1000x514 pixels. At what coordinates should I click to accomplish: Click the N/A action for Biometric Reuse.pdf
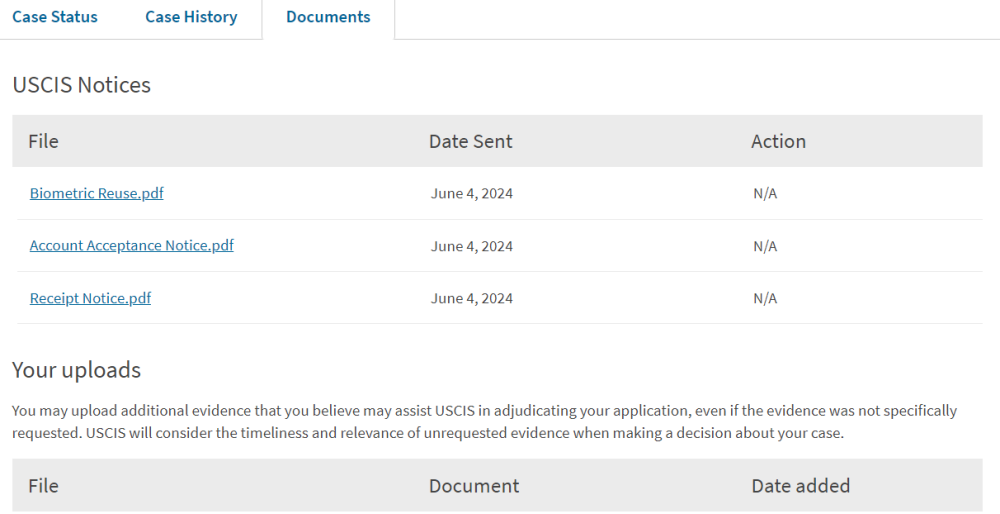[x=765, y=193]
